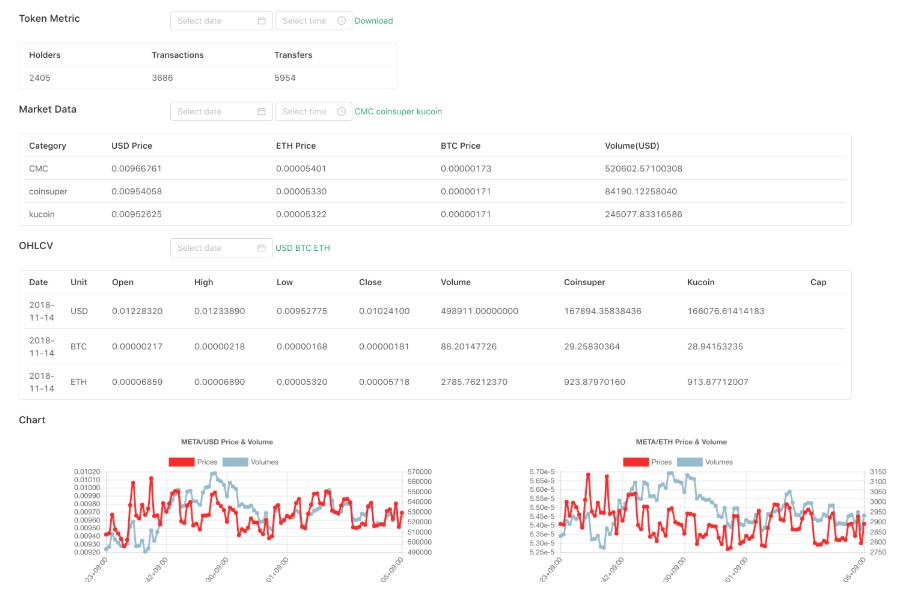Click calendar icon in OHLCV date field
Screen dimensions: 910x598
click(261, 248)
